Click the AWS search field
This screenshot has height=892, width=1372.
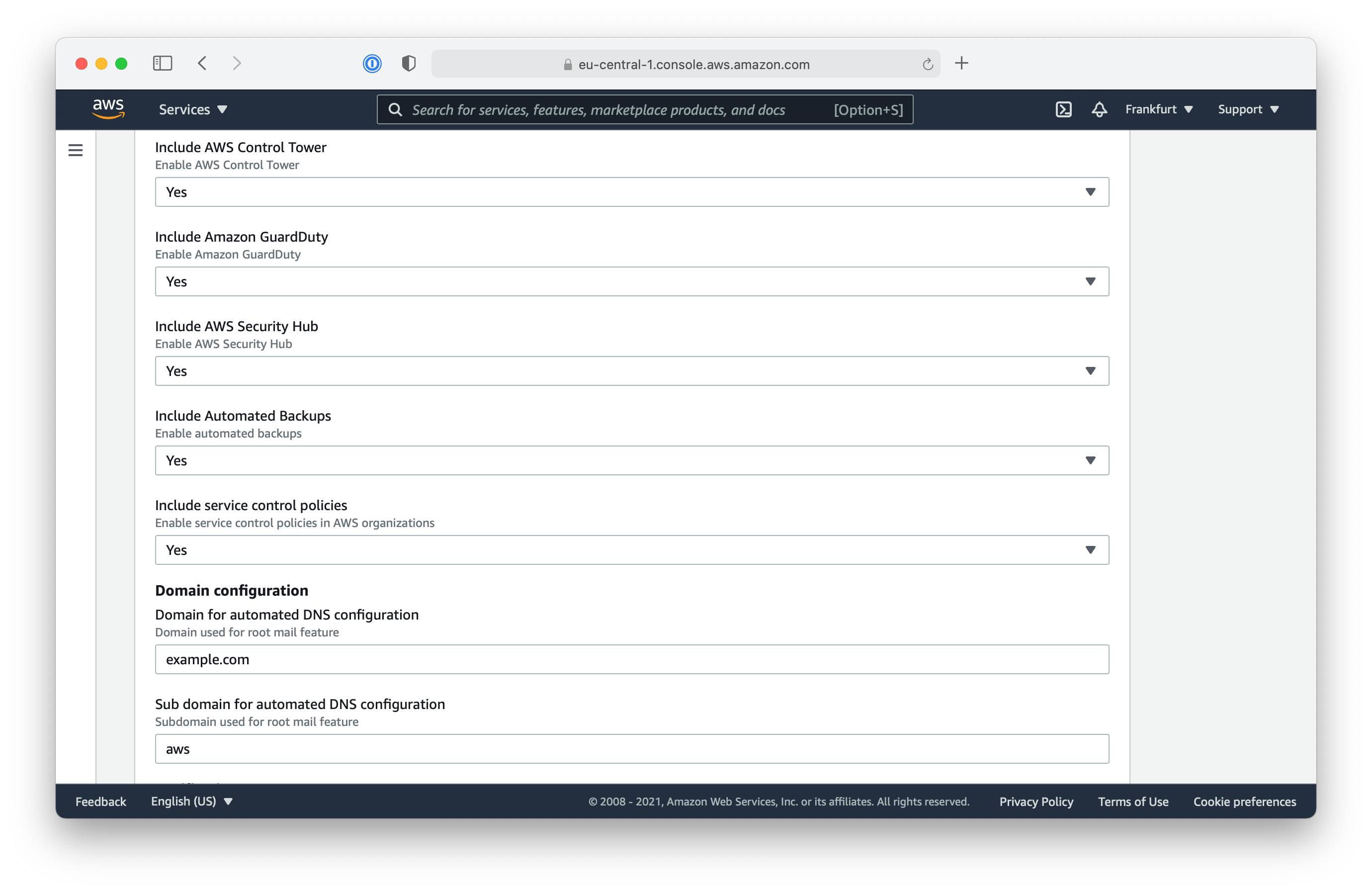[x=645, y=109]
